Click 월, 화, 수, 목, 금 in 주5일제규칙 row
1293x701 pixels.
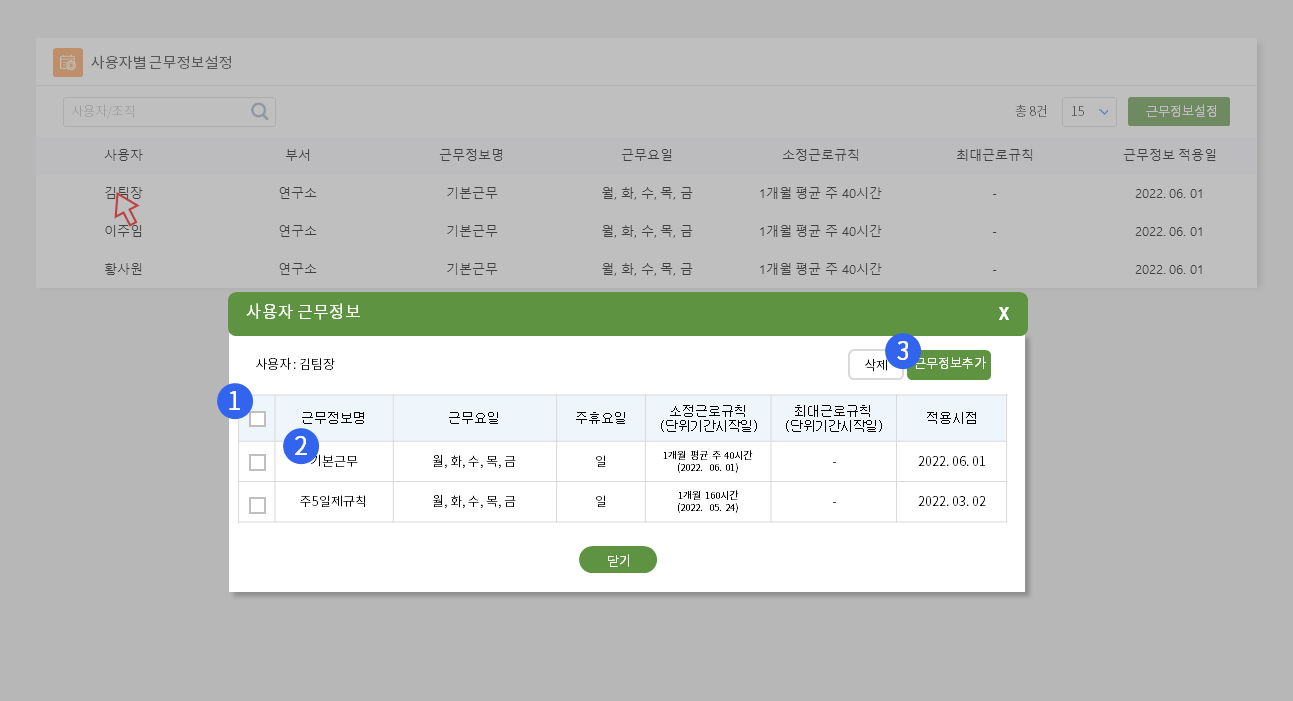474,502
